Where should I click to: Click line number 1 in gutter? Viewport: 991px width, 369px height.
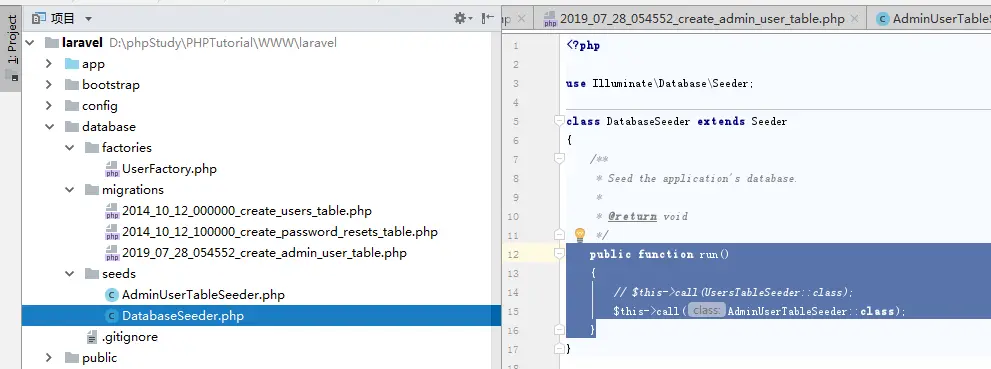(x=516, y=45)
